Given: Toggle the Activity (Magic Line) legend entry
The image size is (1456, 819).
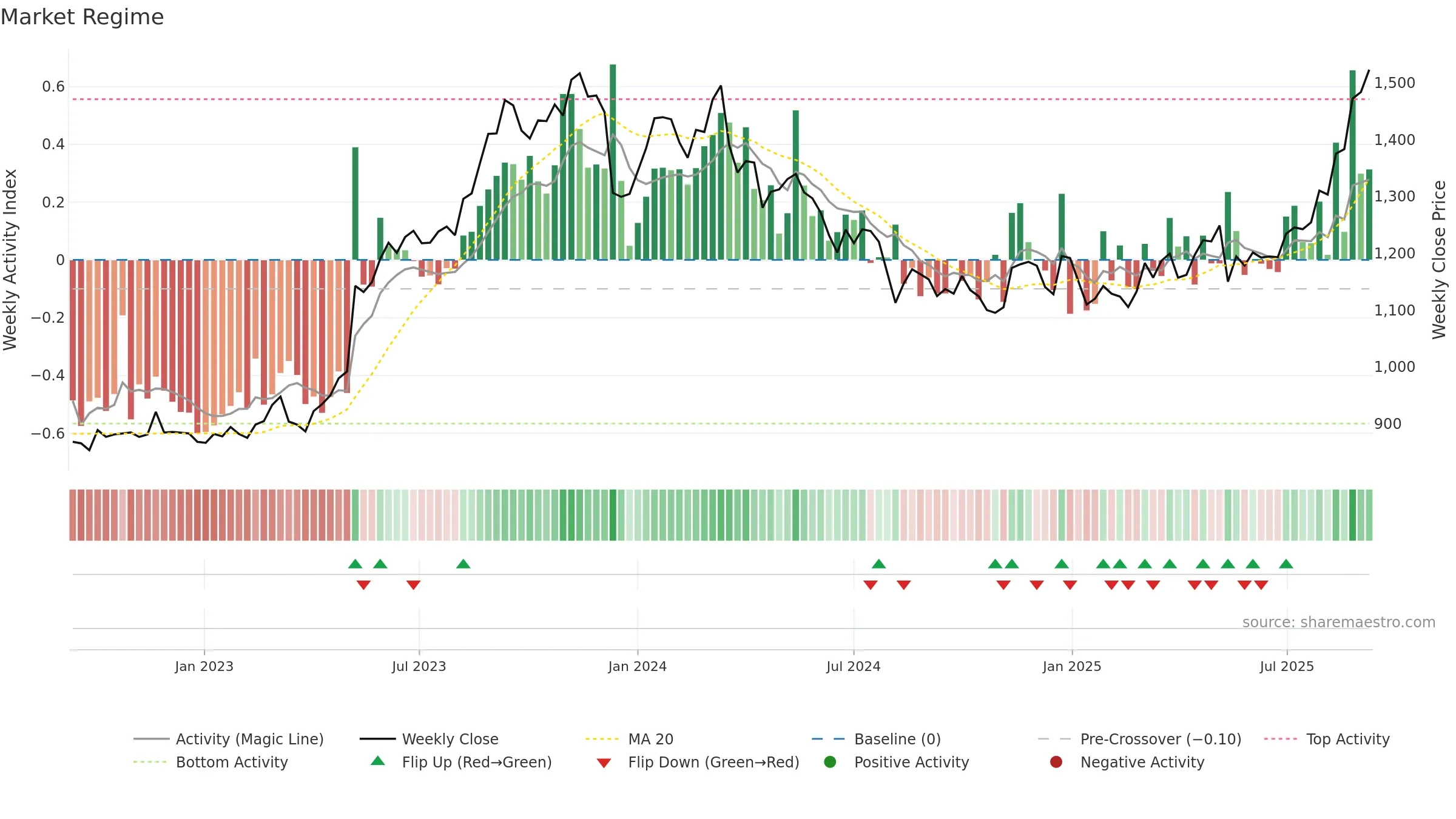Looking at the screenshot, I should 229,739.
